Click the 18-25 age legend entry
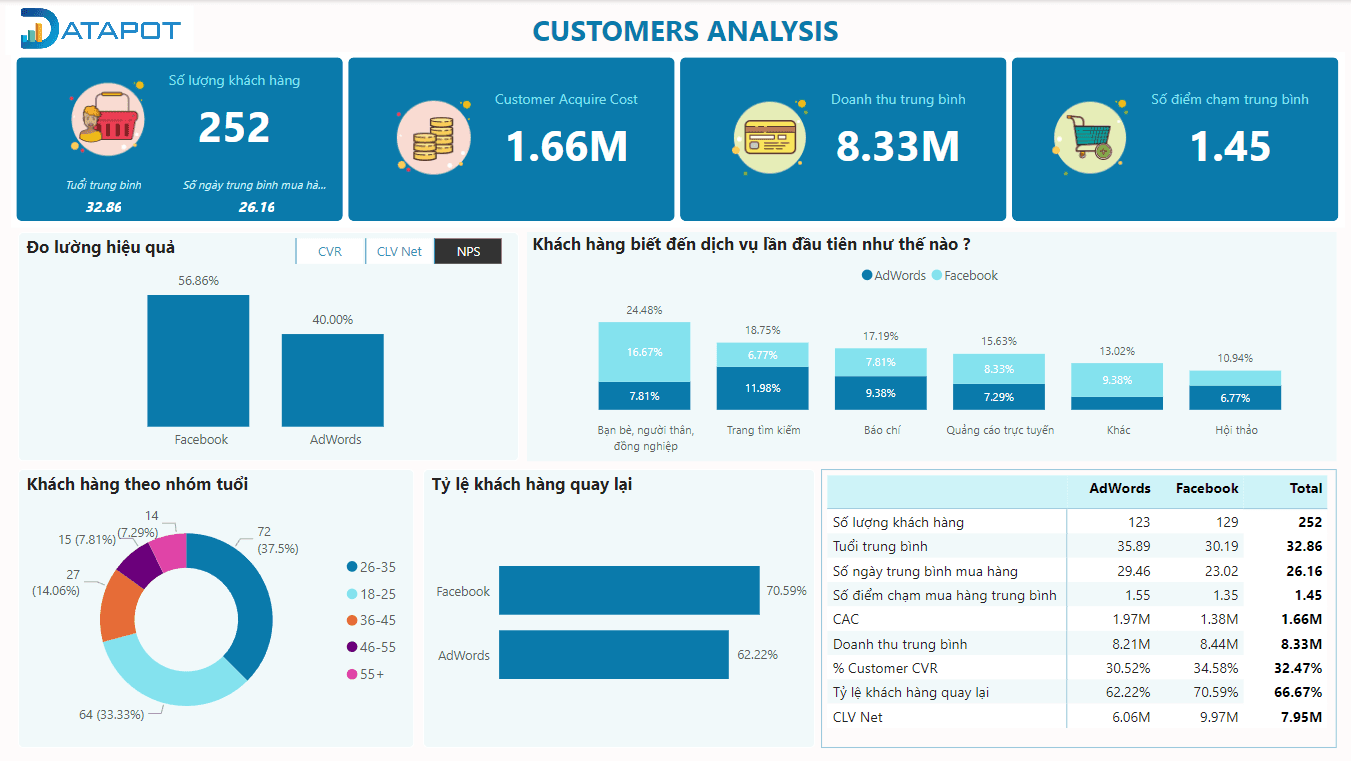The height and width of the screenshot is (761, 1351). point(371,594)
